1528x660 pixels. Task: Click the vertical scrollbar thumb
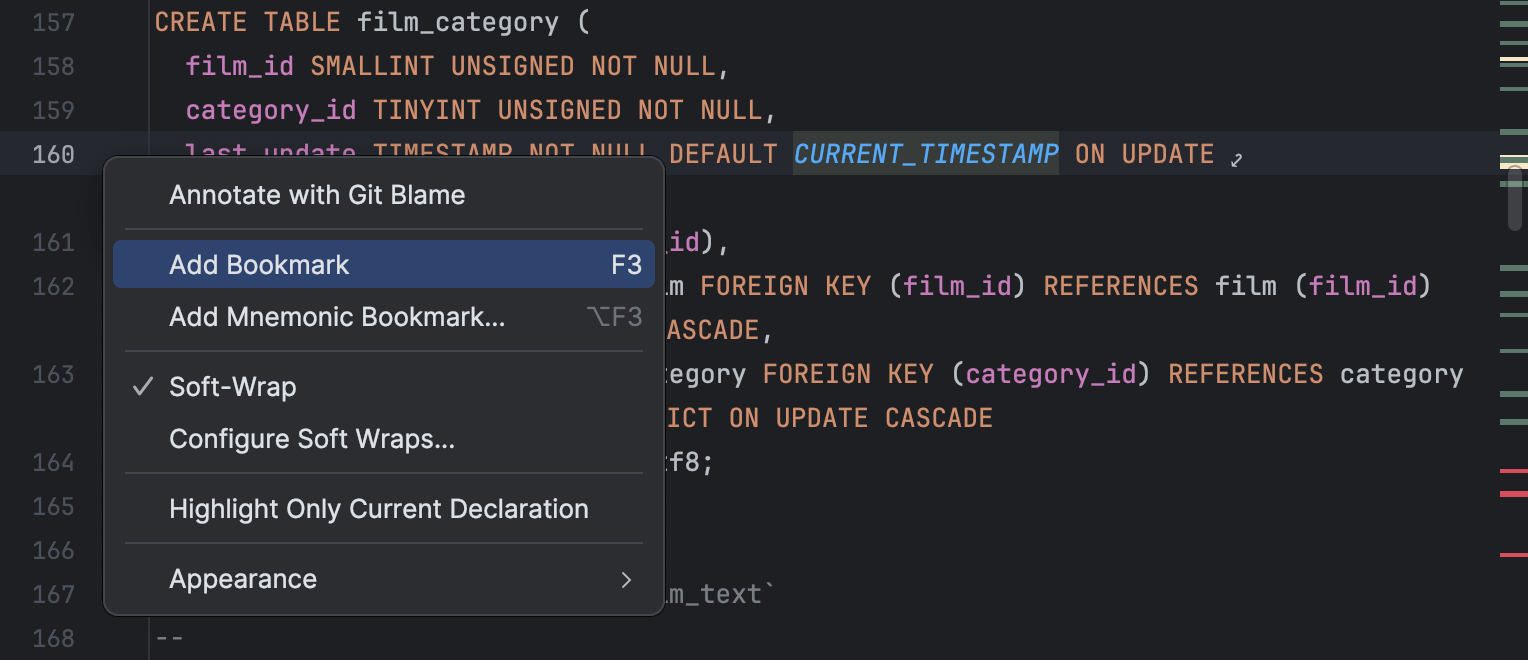click(1514, 197)
